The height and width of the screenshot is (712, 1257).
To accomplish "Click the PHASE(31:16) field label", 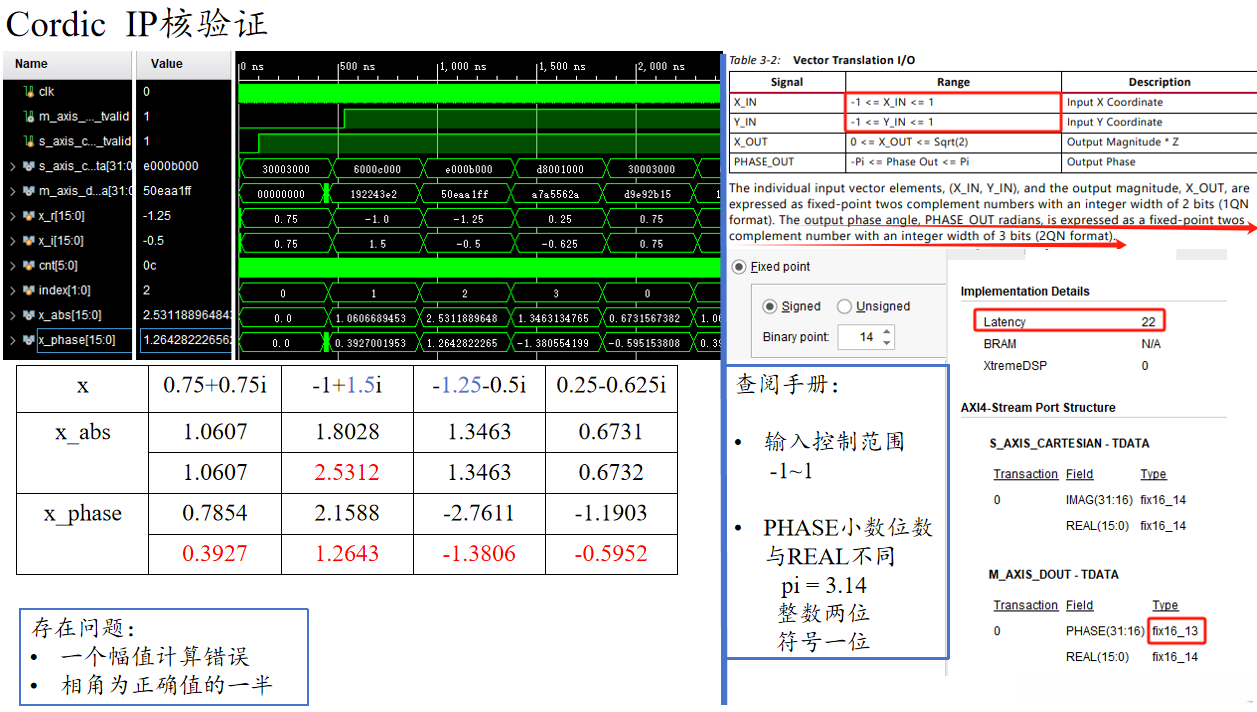I will pyautogui.click(x=1105, y=631).
